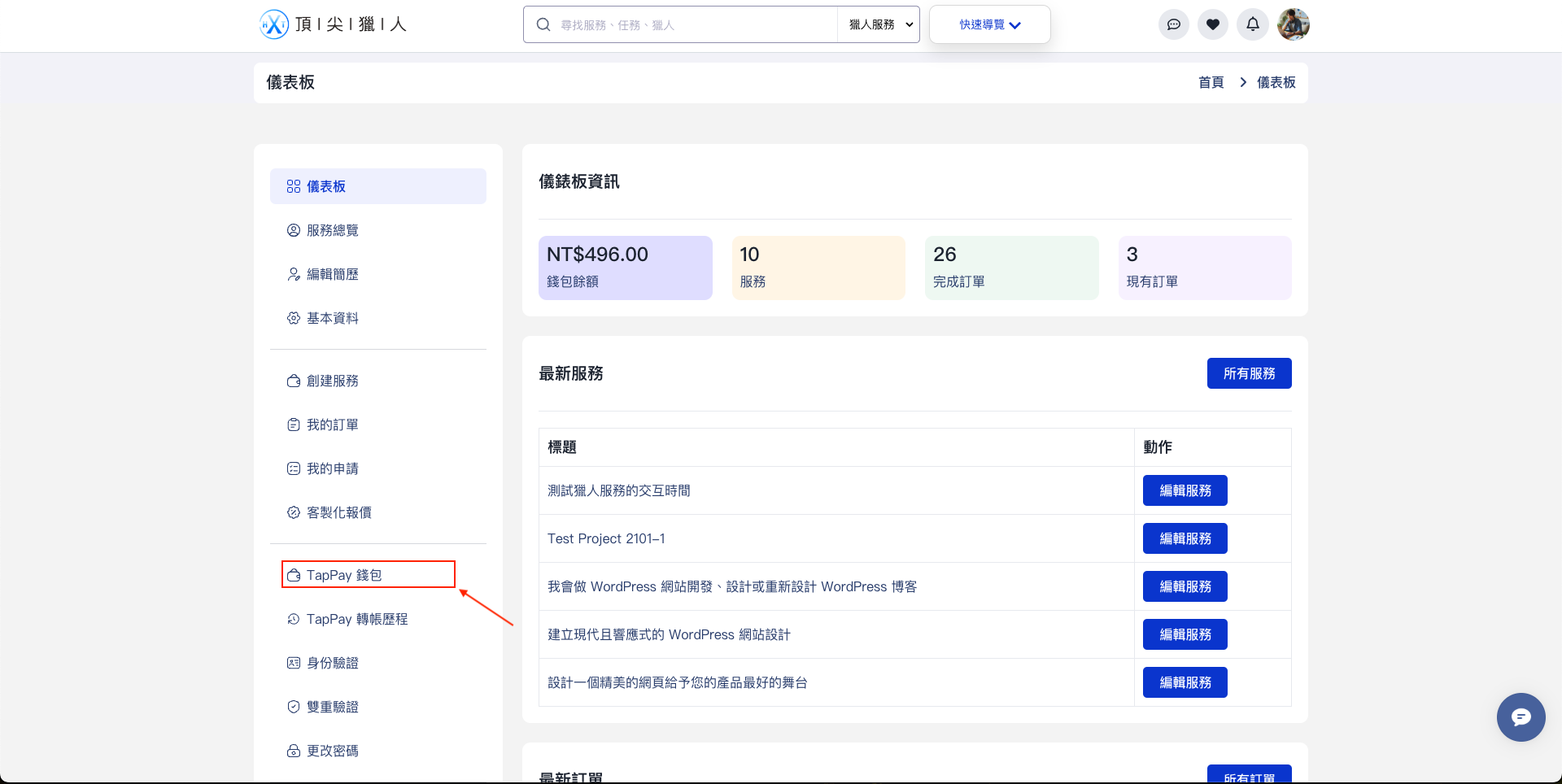The width and height of the screenshot is (1562, 784).
Task: Open TapPay 轉帳歷程 transfer history
Action: click(356, 619)
